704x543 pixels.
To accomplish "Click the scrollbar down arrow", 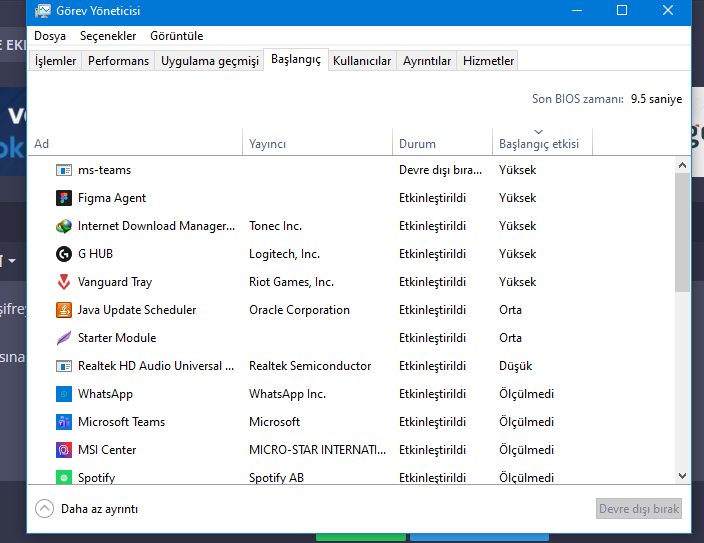I will [x=682, y=476].
